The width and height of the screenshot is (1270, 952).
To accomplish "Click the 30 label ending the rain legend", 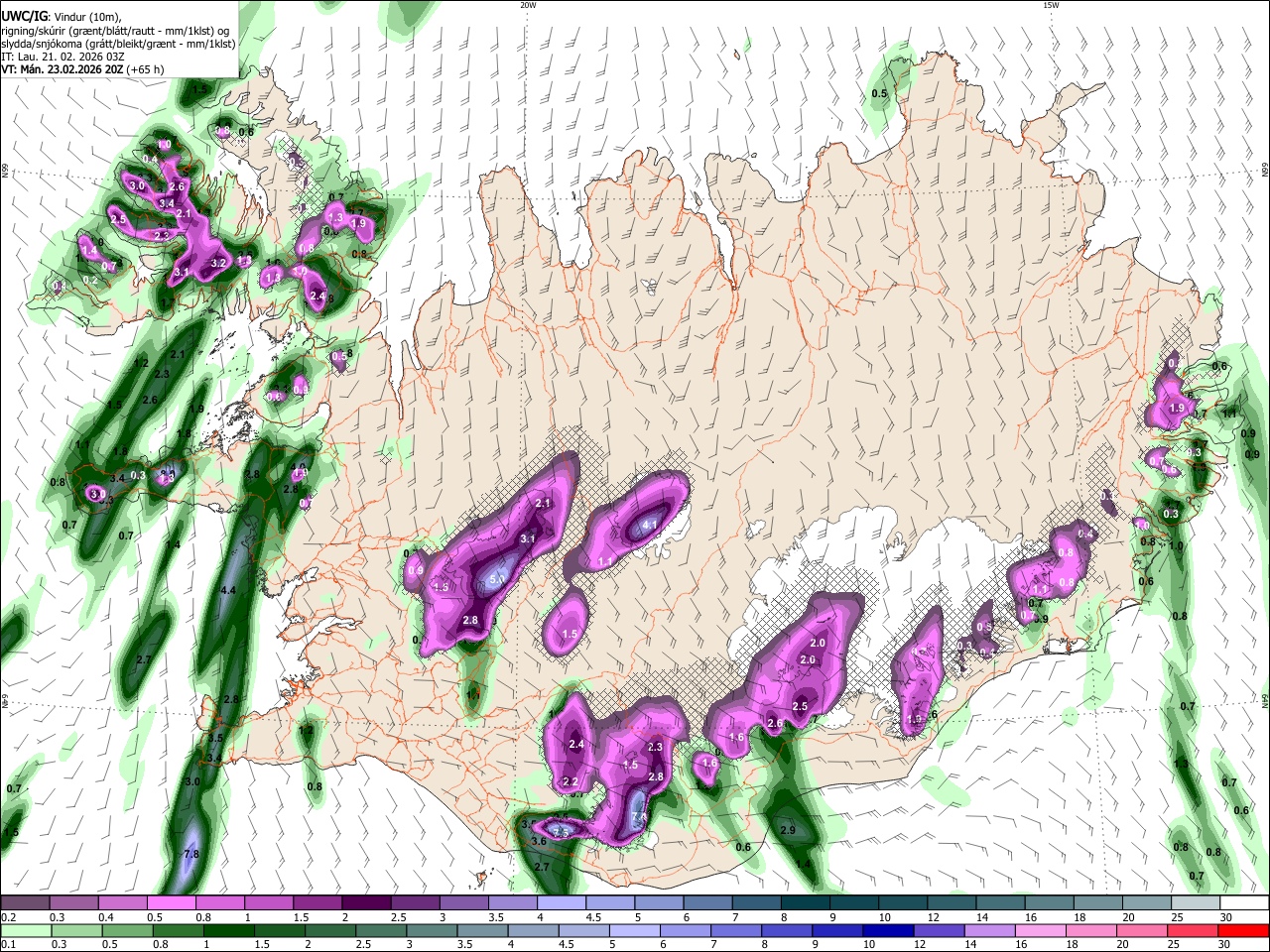I will click(x=1226, y=945).
